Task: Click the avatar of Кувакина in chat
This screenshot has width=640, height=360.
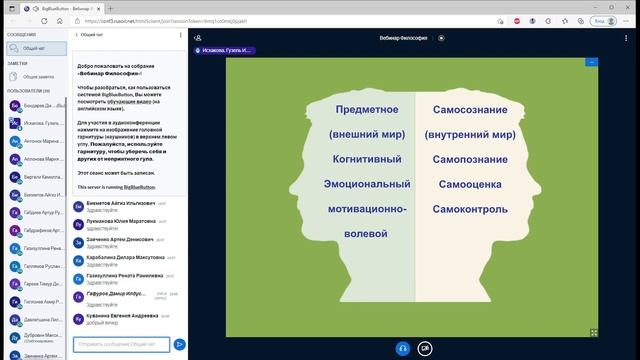Action: [x=78, y=319]
